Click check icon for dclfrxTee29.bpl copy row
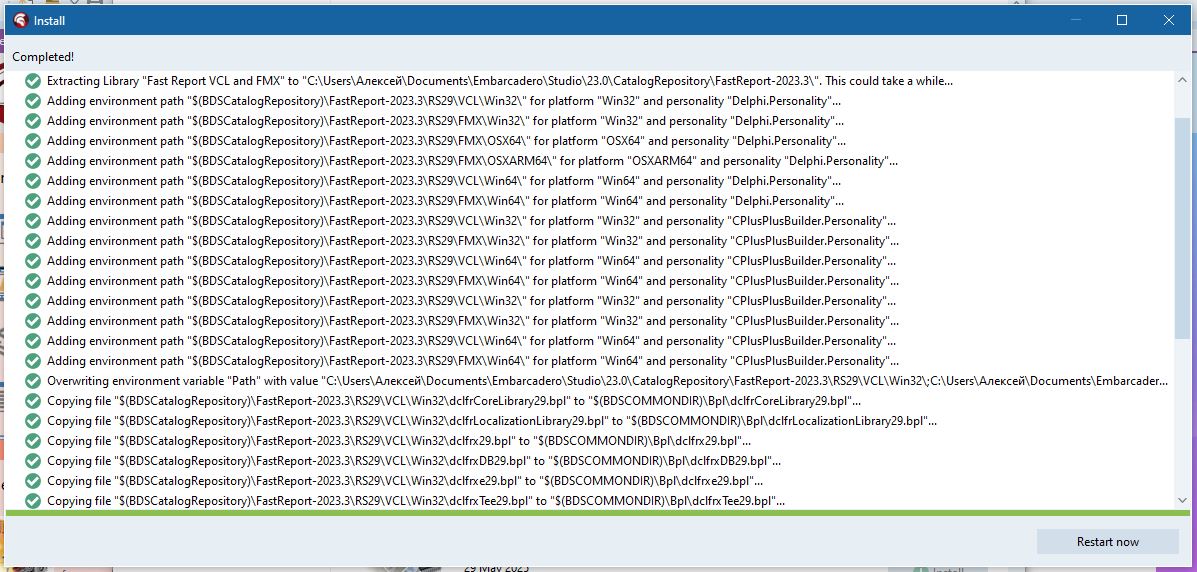 click(32, 501)
